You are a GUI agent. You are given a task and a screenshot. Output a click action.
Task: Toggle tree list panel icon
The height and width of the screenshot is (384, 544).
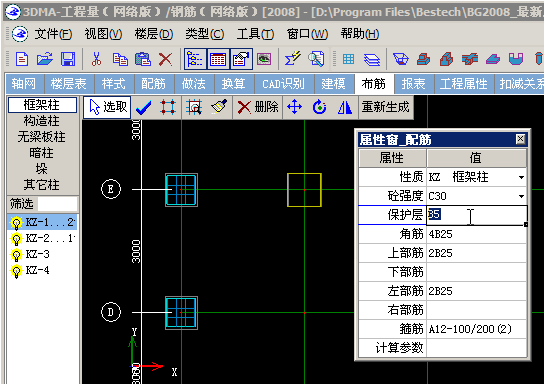[x=195, y=59]
